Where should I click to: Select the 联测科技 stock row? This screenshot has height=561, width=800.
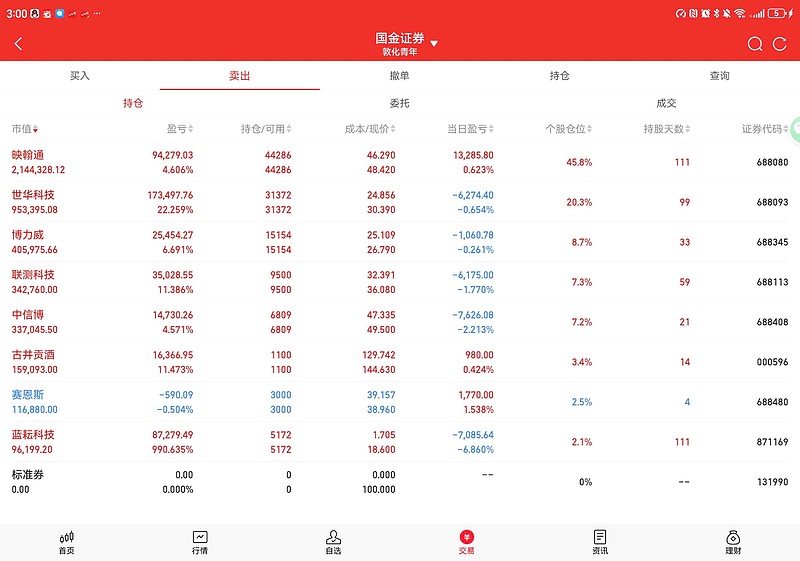[x=400, y=282]
